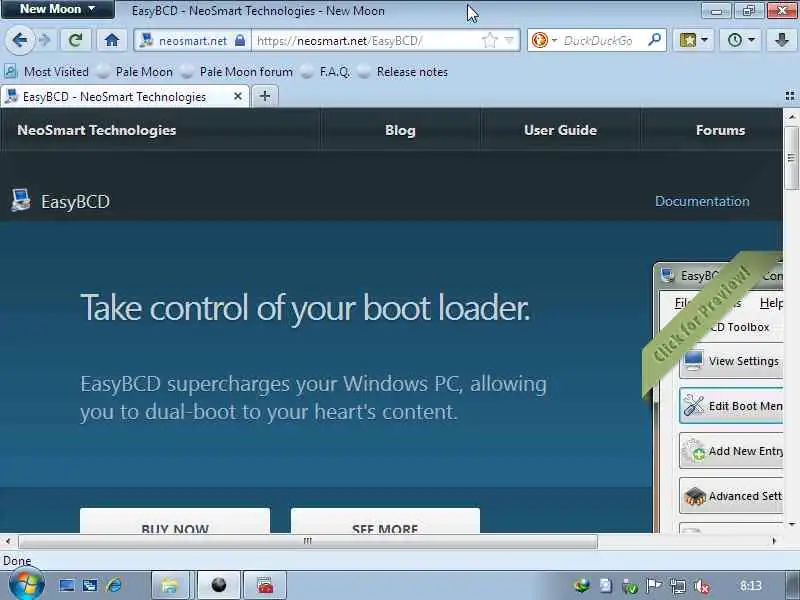Click the Action Center flag tray icon
Screen dimensions: 800x600
click(x=654, y=586)
